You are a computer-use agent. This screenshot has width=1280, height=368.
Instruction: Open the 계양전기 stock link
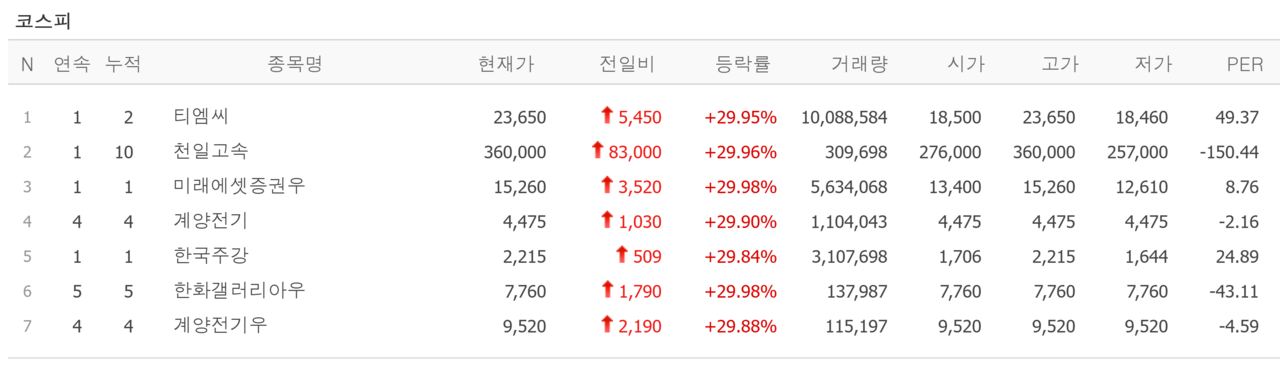(x=210, y=221)
